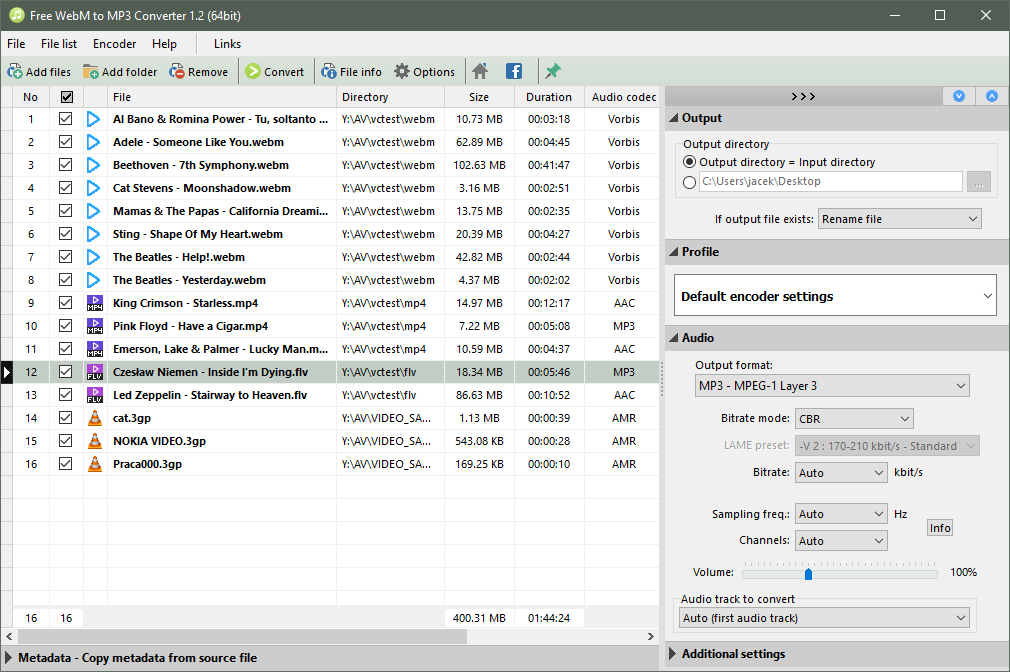
Task: Open the Encoder menu
Action: pyautogui.click(x=115, y=44)
